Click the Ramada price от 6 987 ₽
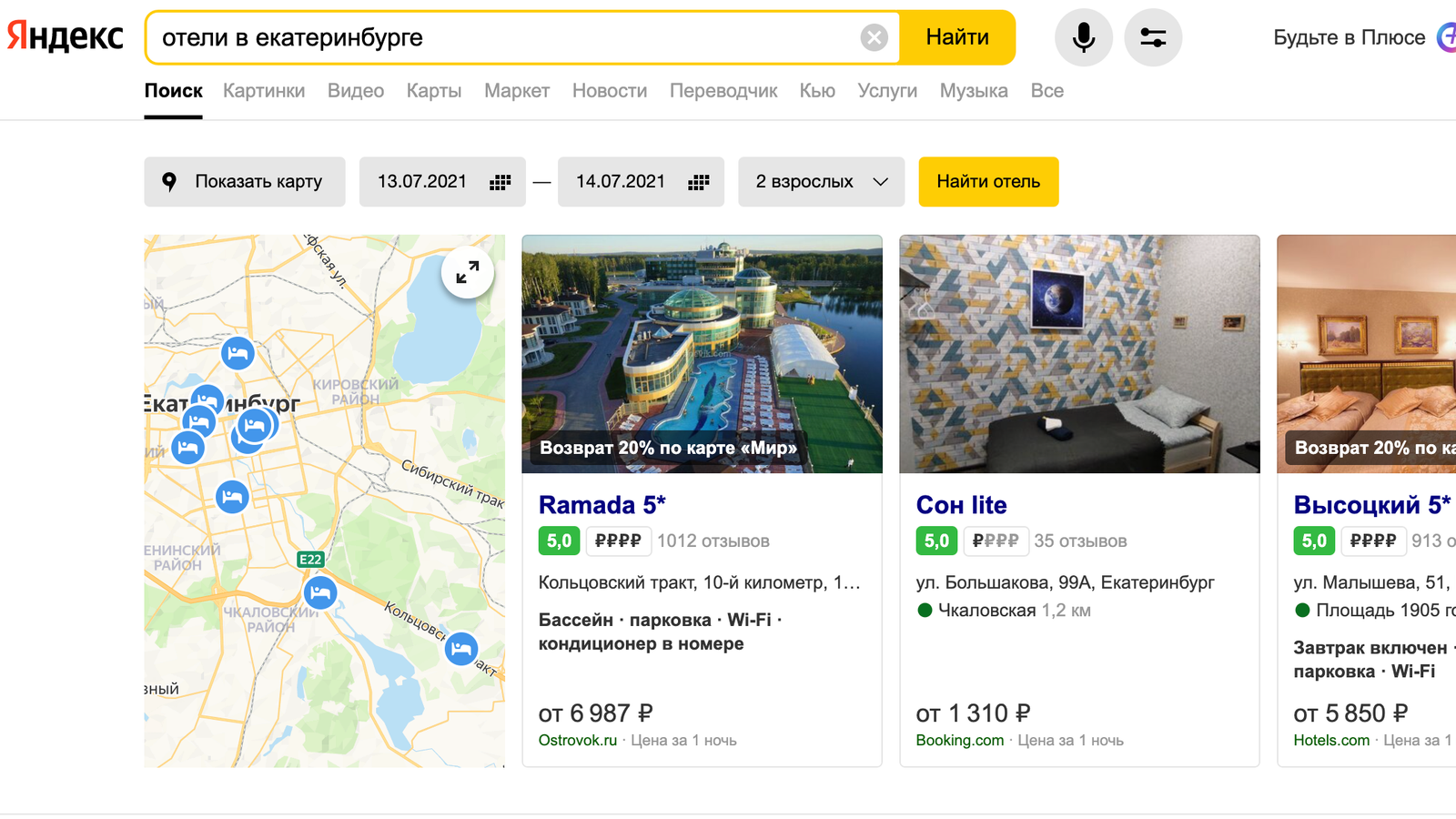The height and width of the screenshot is (819, 1456). pyautogui.click(x=596, y=713)
